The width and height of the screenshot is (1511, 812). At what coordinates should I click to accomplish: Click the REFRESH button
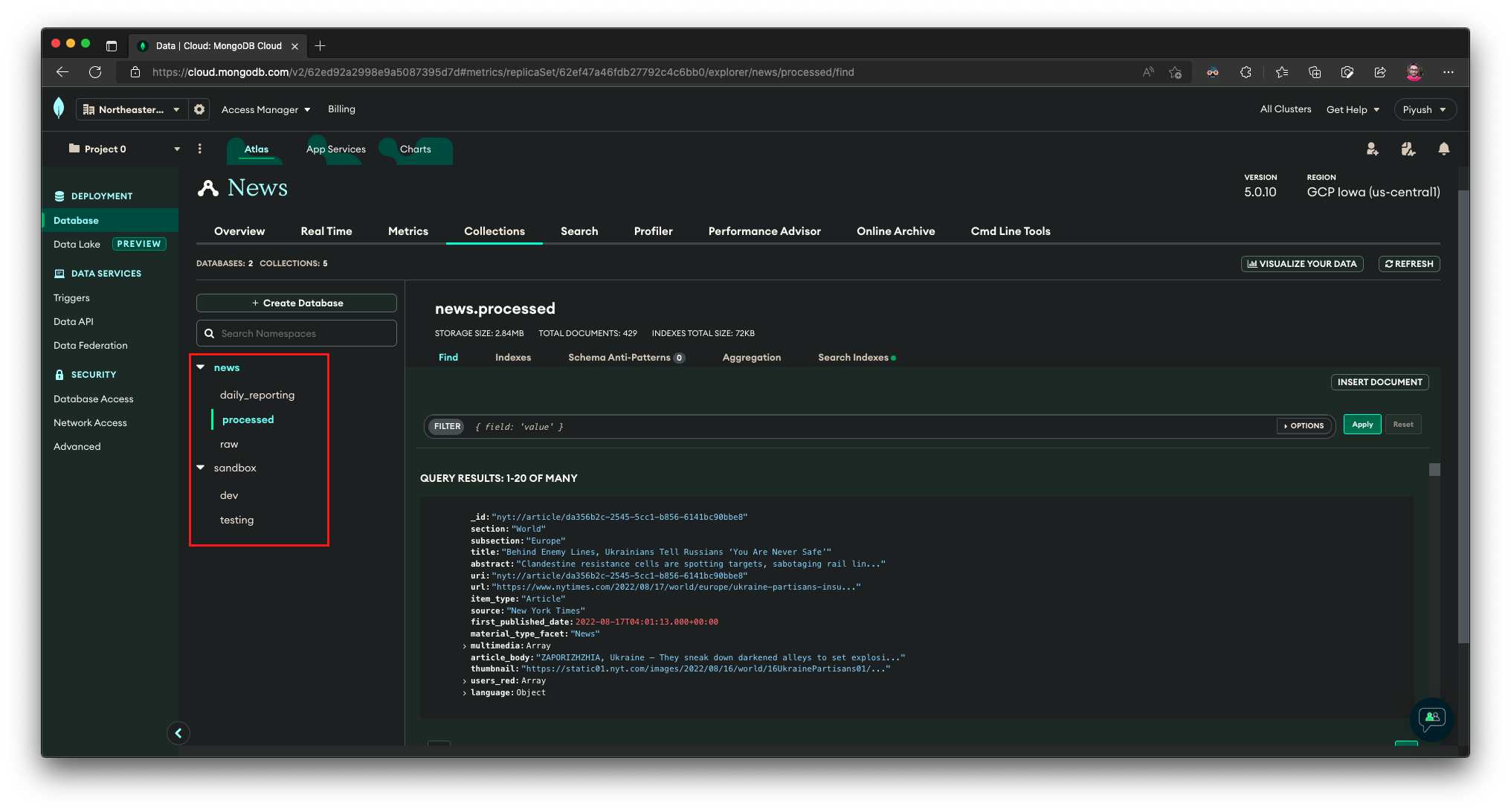(x=1409, y=264)
